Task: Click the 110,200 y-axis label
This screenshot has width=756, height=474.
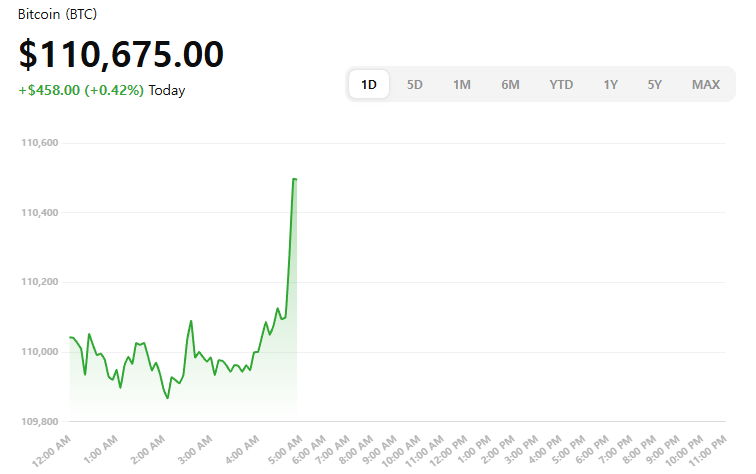Action: pos(40,282)
